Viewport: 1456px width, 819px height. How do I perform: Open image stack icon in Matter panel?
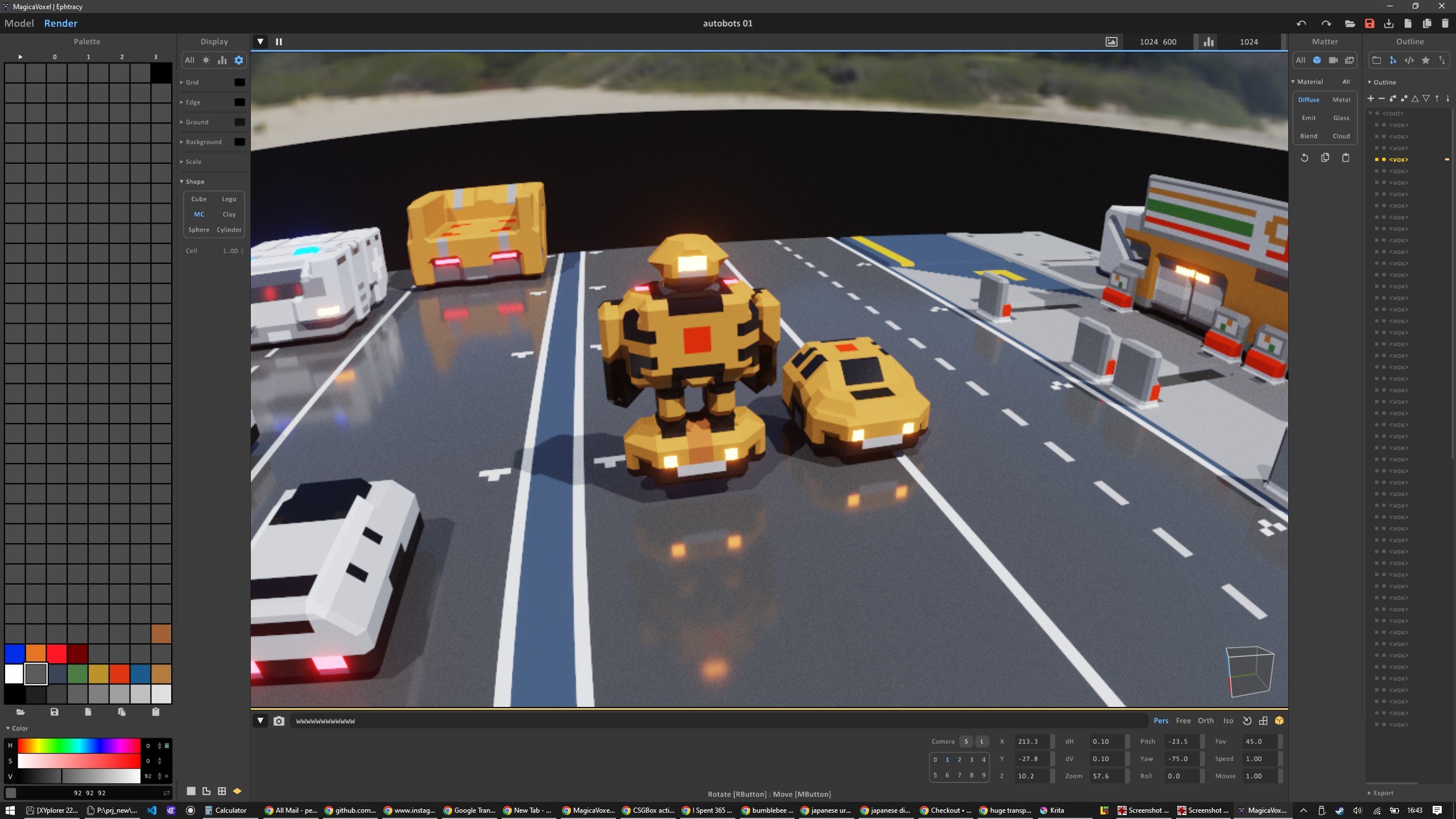[1349, 60]
